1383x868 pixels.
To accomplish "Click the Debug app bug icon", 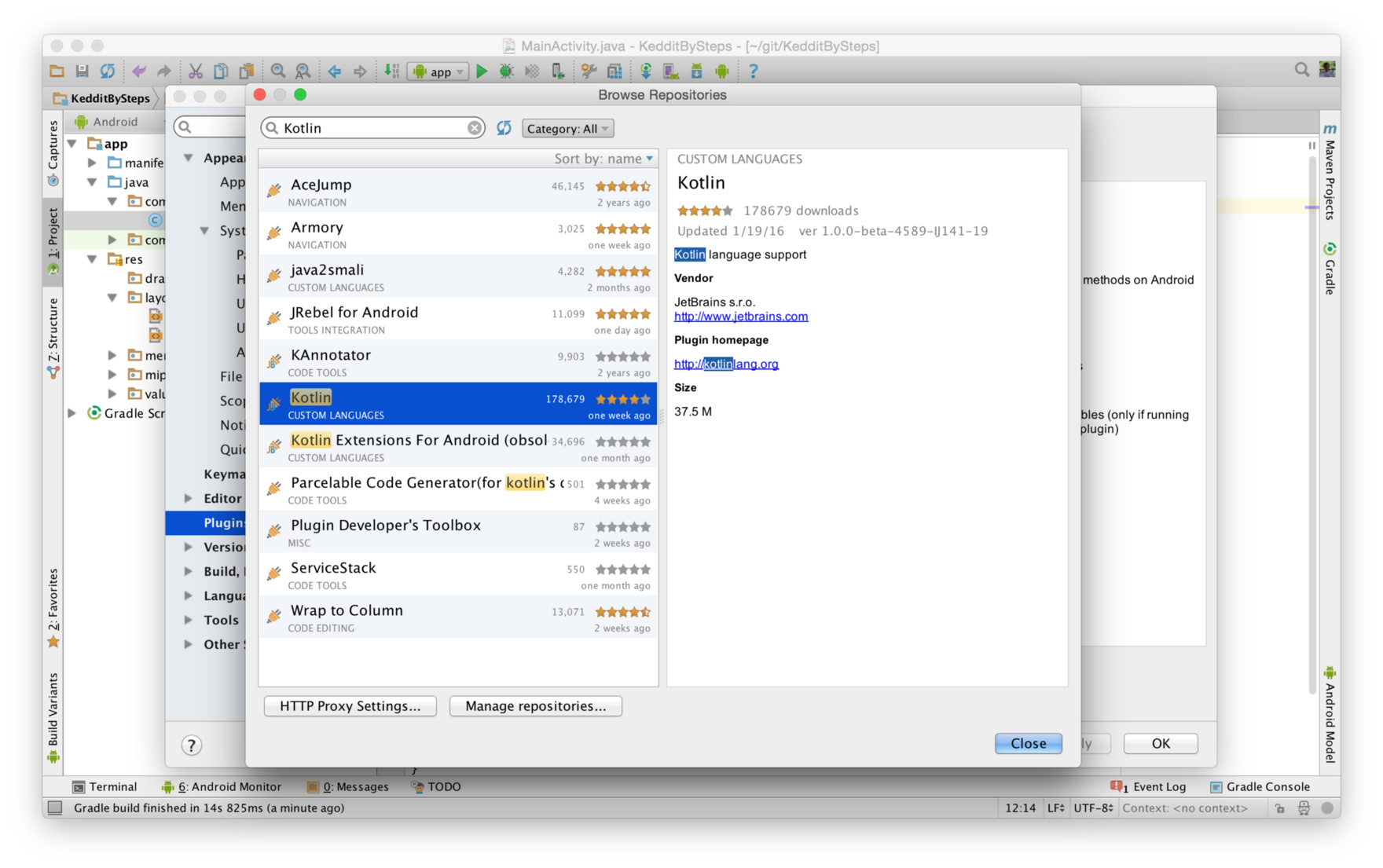I will click(507, 71).
